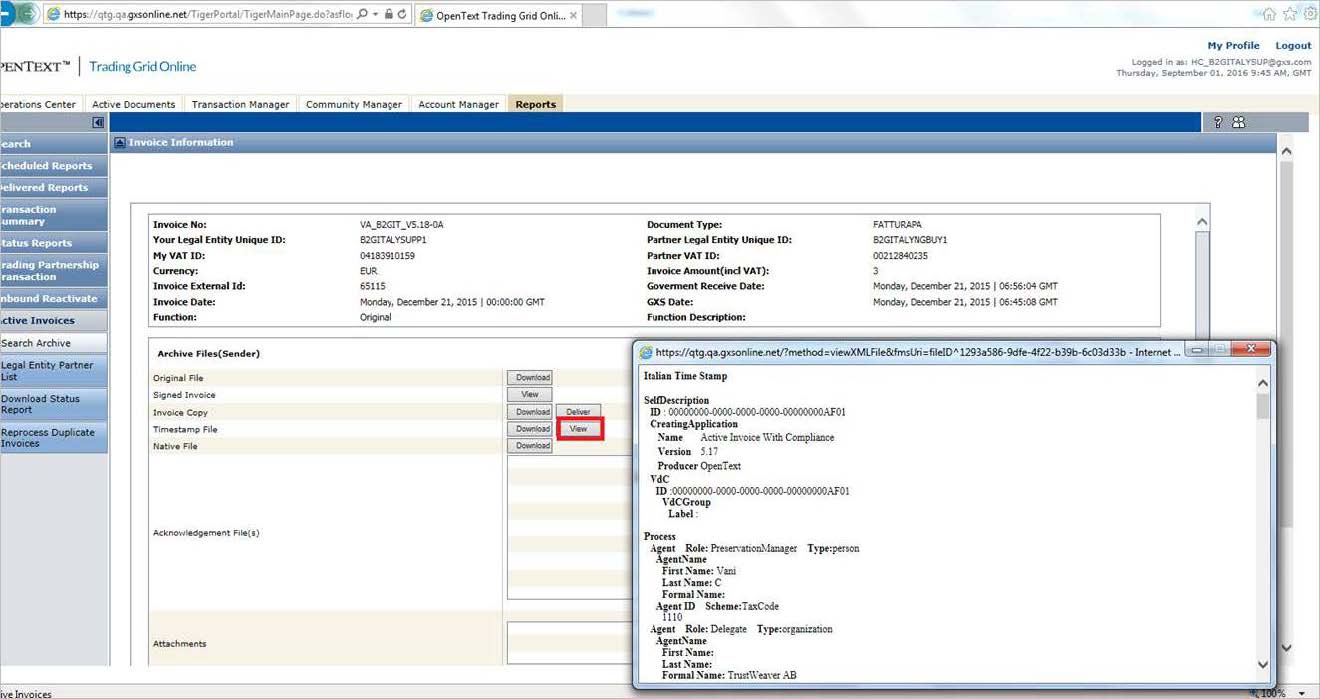Image resolution: width=1320 pixels, height=699 pixels.
Task: Open the Operations Center tab
Action: click(38, 104)
